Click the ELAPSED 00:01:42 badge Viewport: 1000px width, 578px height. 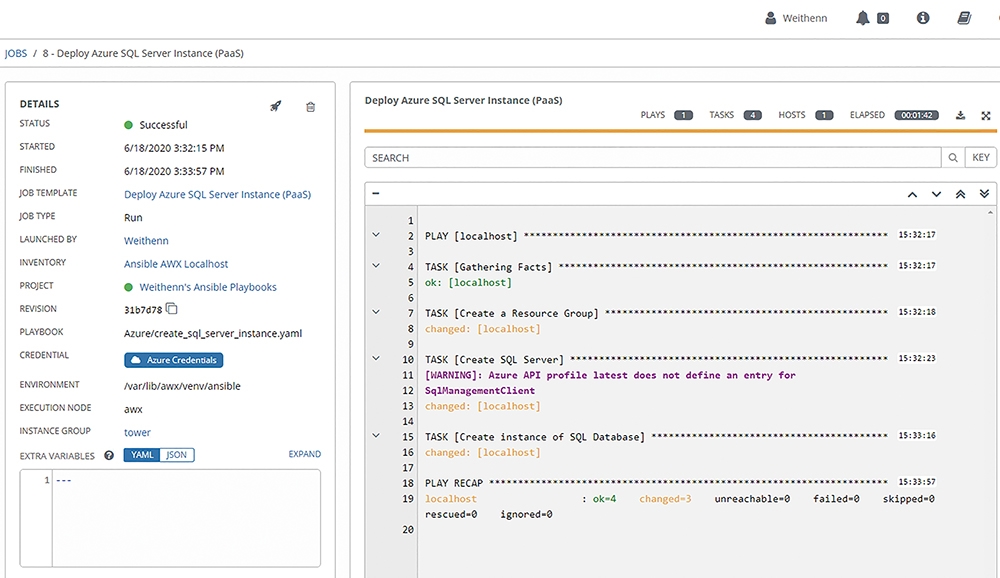[x=916, y=115]
